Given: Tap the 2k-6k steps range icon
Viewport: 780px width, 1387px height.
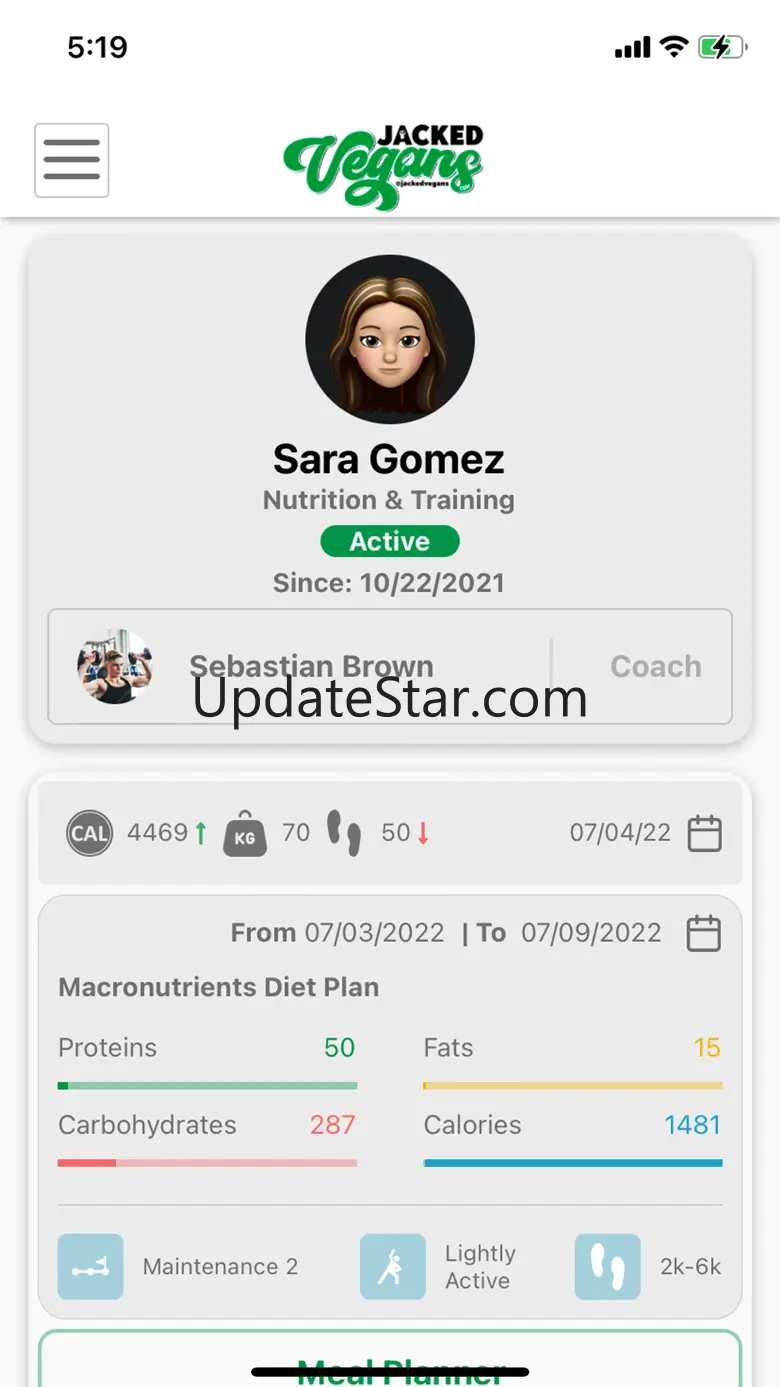Looking at the screenshot, I should click(x=608, y=1266).
